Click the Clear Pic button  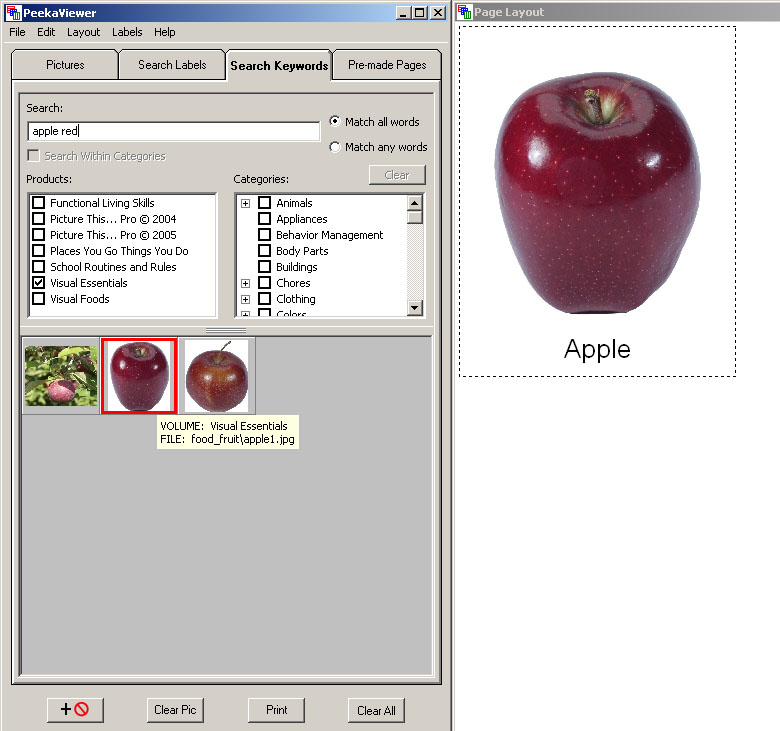(x=175, y=710)
